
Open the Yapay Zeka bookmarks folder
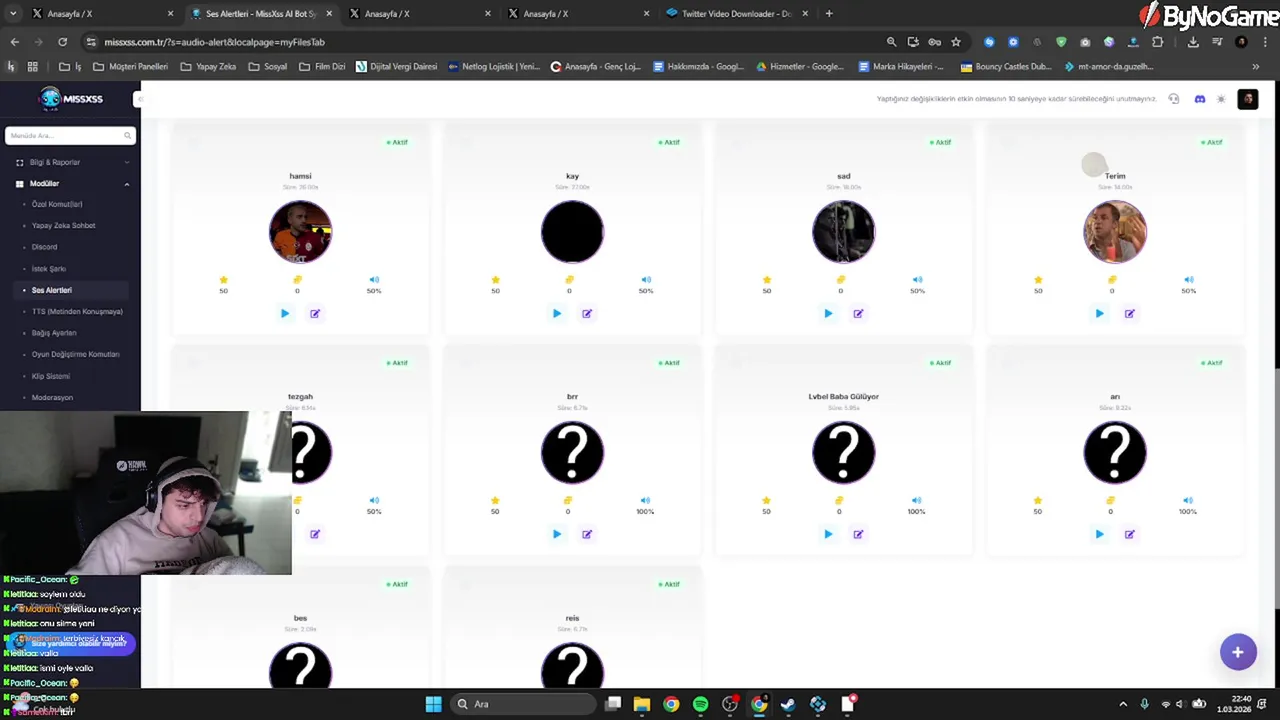208,67
